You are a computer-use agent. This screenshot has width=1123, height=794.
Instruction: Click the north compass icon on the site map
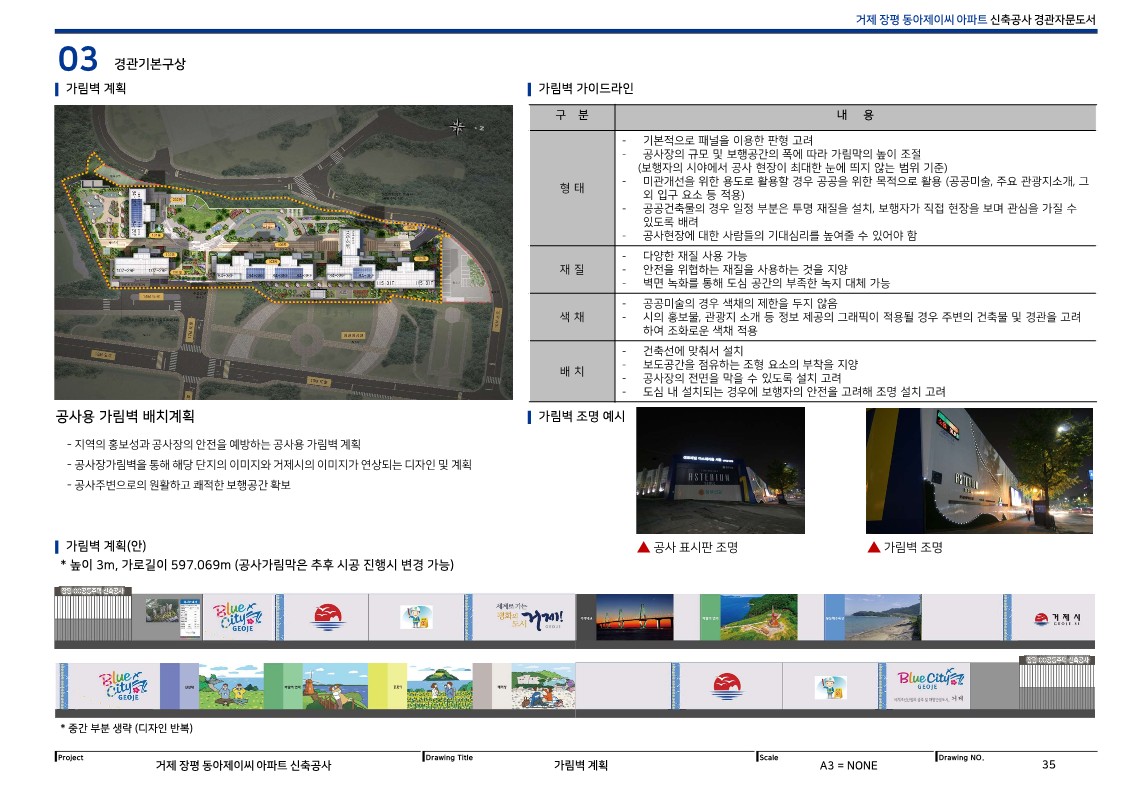[x=459, y=126]
